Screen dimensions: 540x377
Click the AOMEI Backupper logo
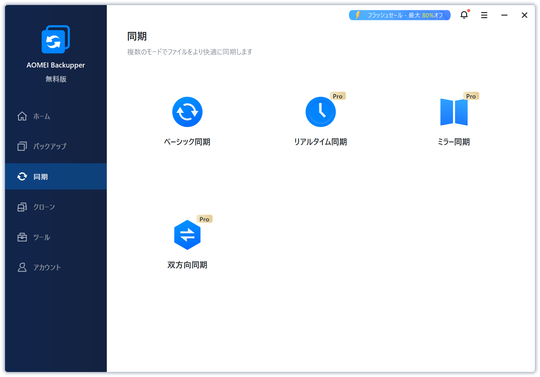coord(55,39)
